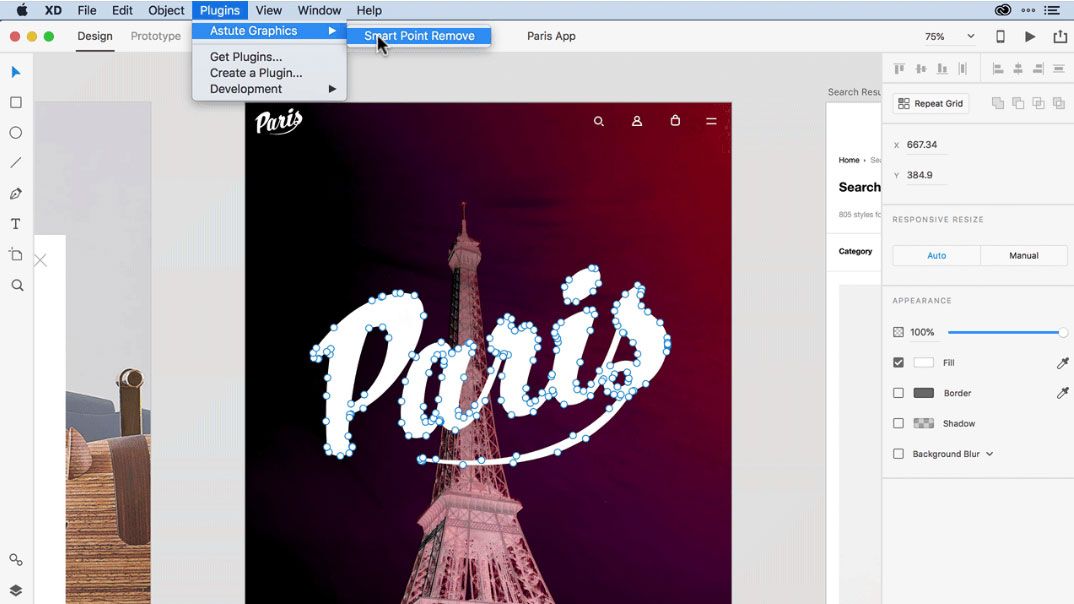The width and height of the screenshot is (1074, 604).
Task: Click the desktop preview play button
Action: pyautogui.click(x=1029, y=36)
